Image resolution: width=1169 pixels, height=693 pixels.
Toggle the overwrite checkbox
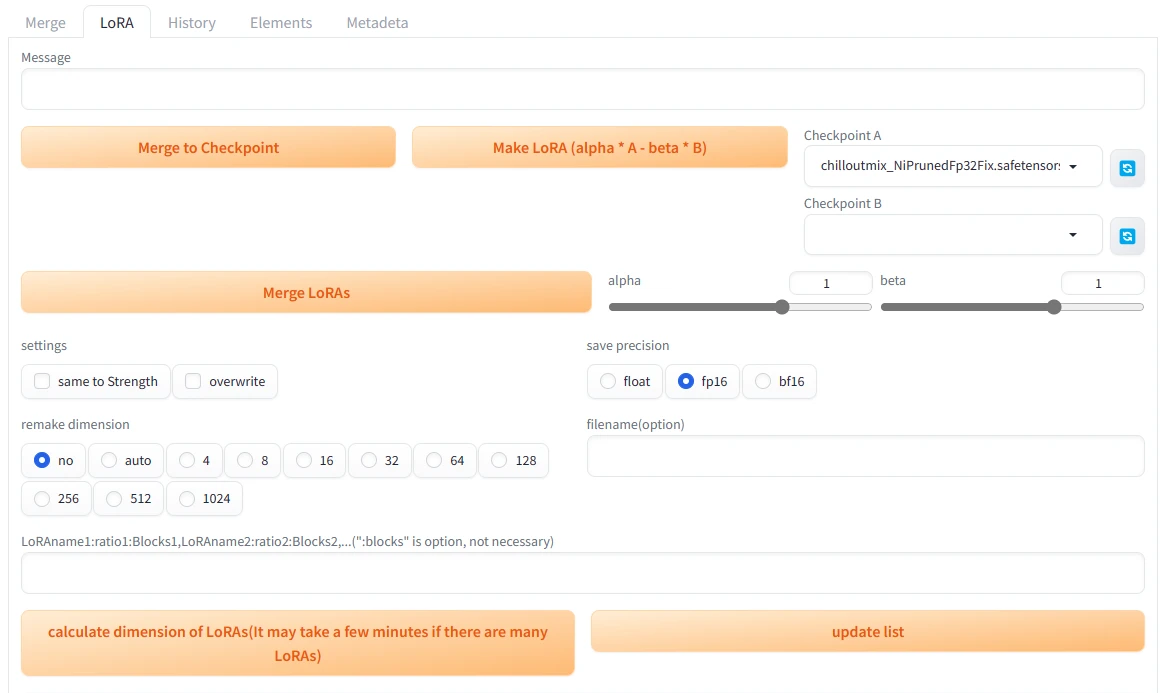193,381
